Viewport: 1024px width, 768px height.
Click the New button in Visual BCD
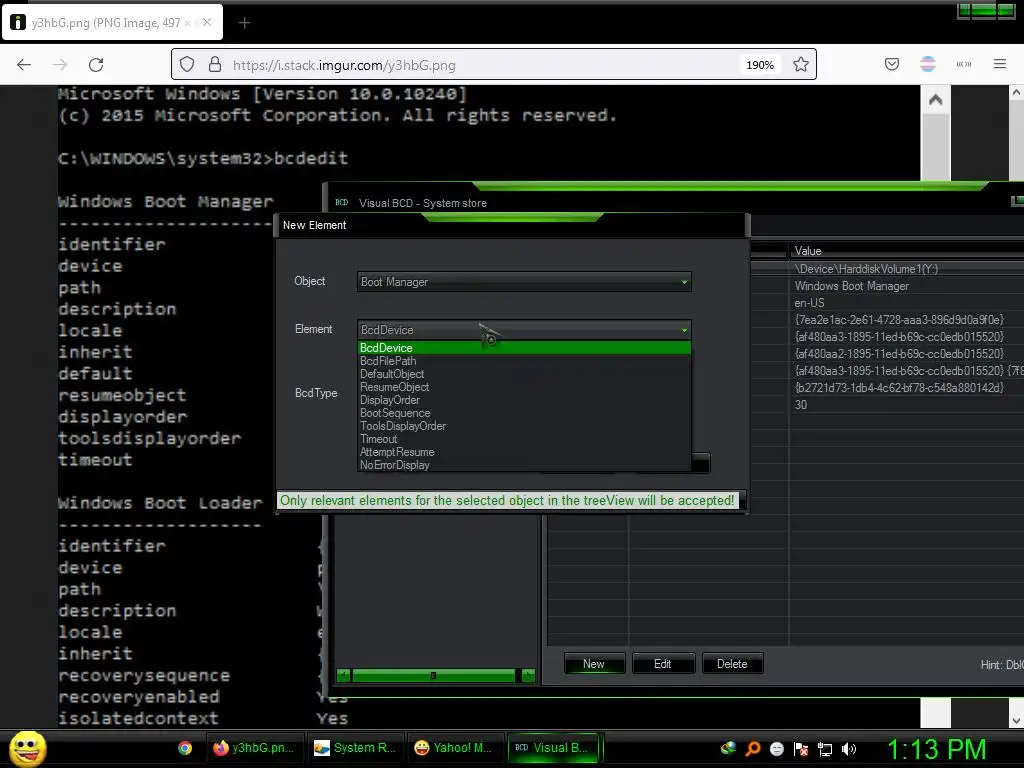pos(594,664)
